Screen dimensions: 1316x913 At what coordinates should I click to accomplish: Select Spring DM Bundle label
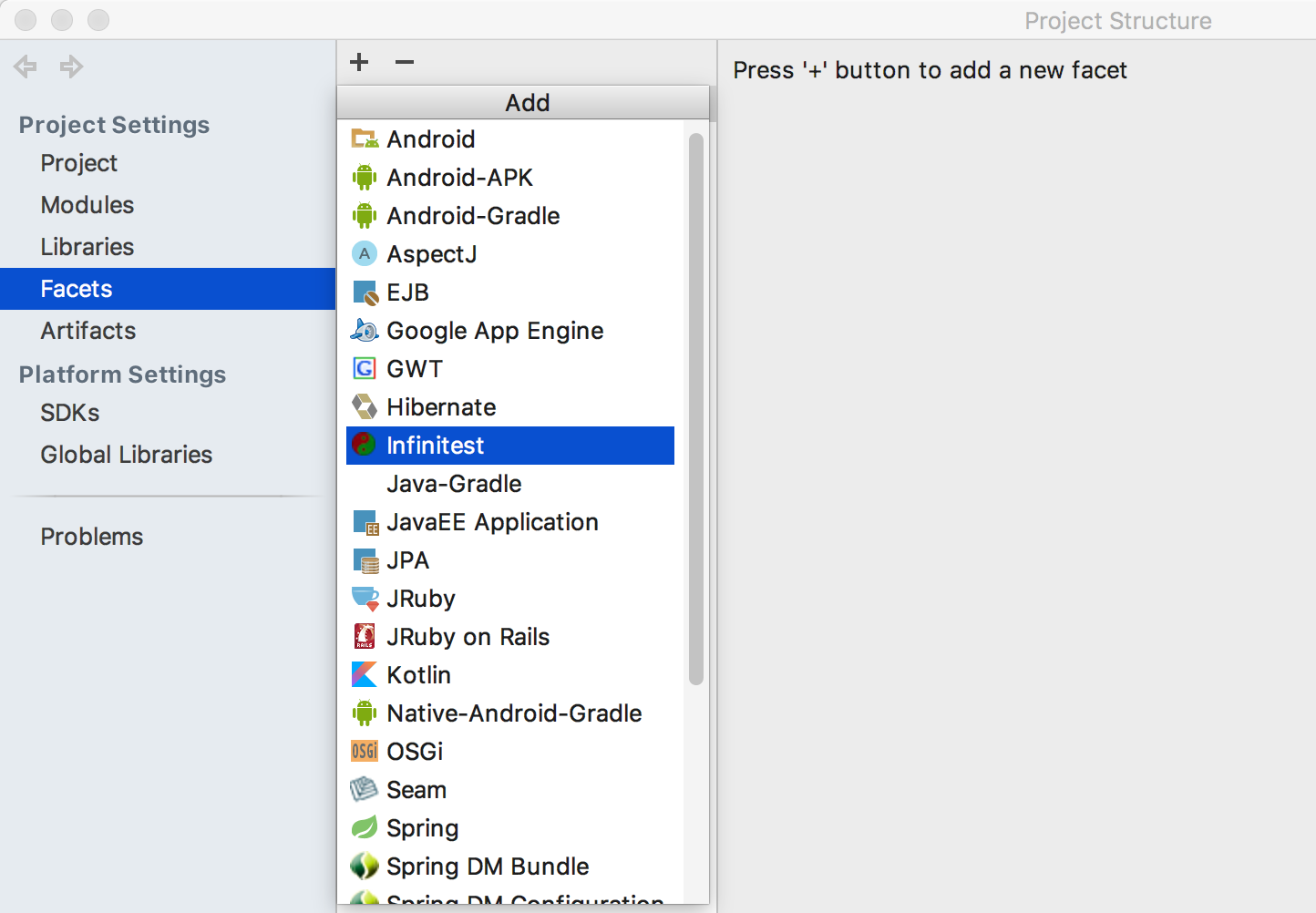(488, 867)
